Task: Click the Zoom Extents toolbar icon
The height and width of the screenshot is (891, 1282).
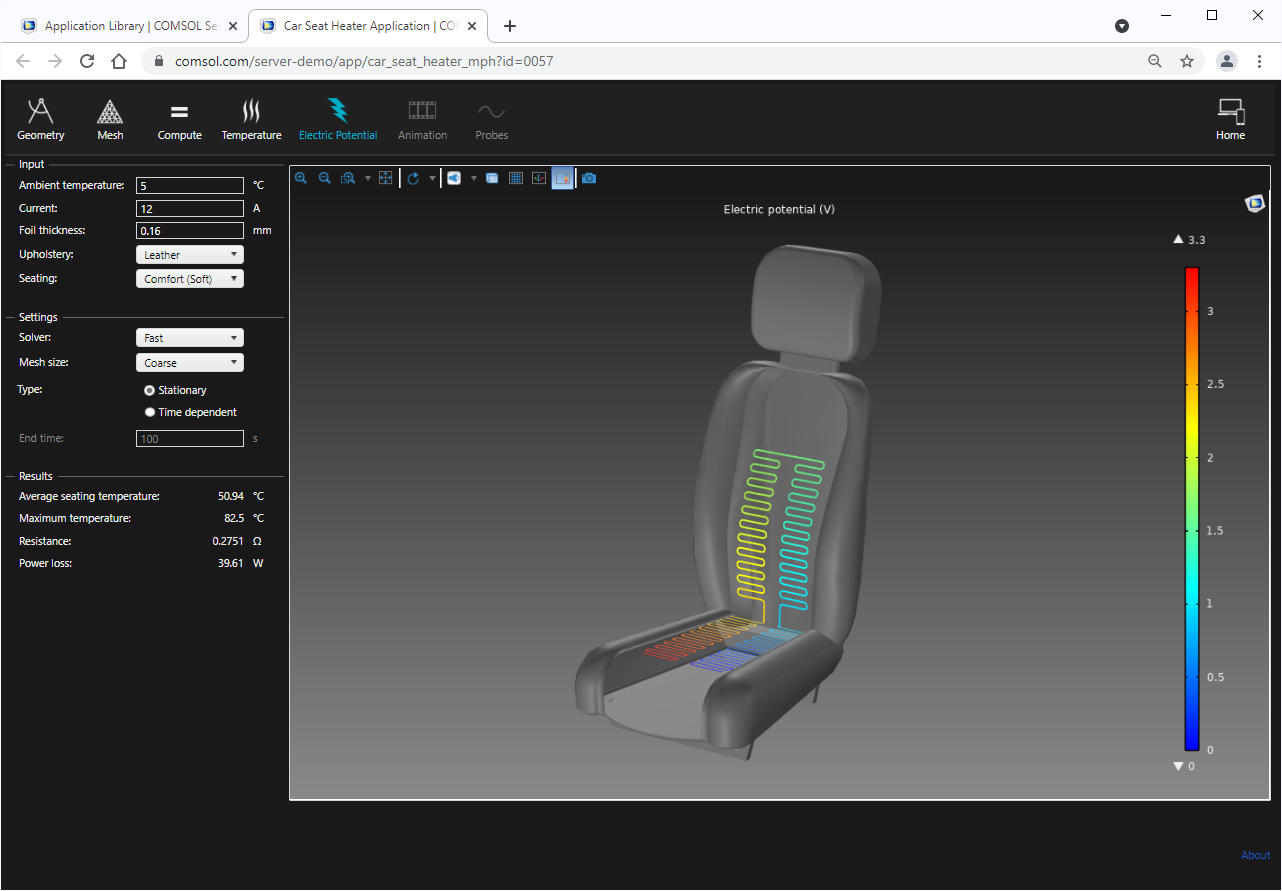Action: pos(386,177)
